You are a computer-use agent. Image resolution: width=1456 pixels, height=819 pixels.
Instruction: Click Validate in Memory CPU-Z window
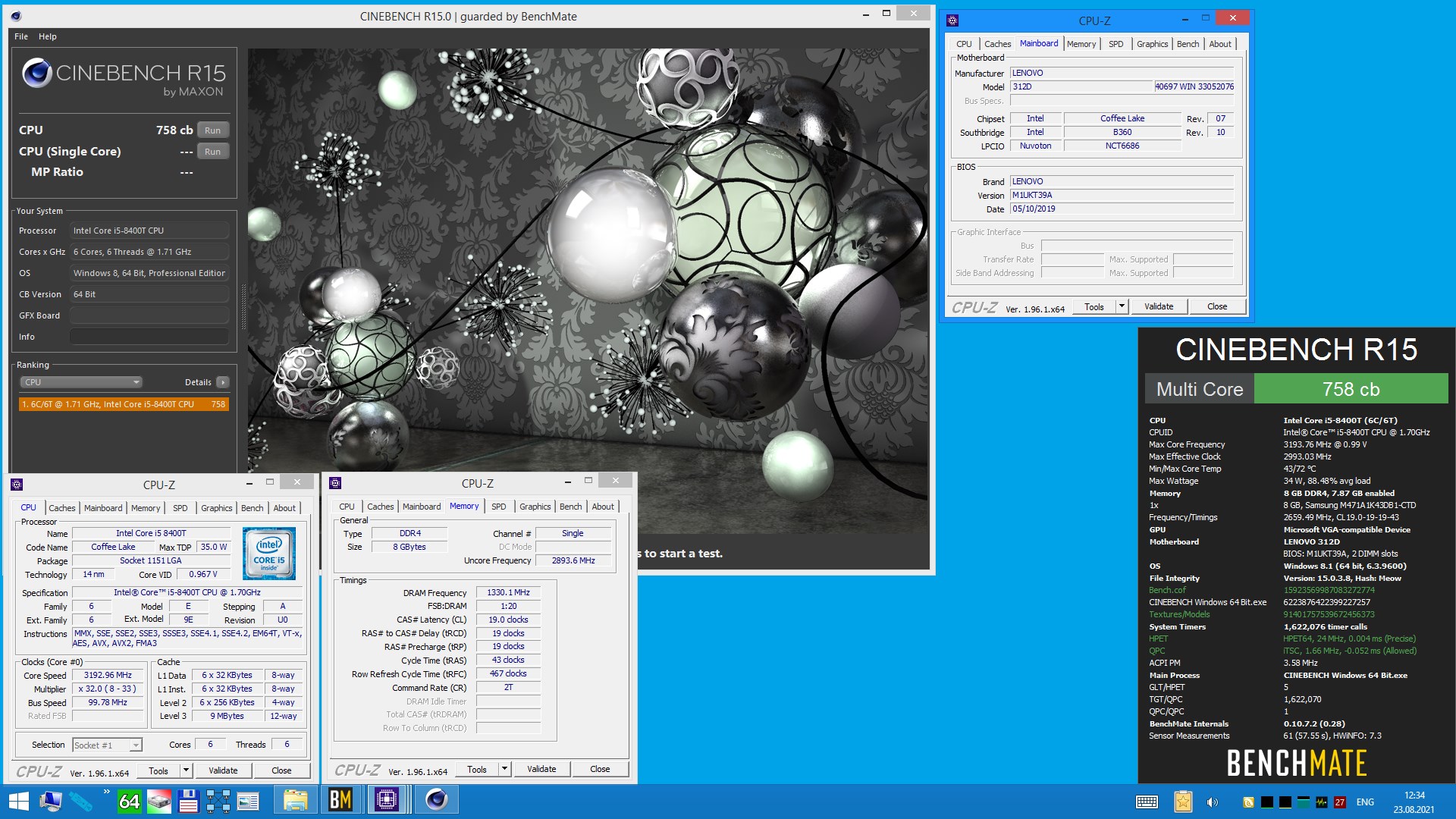click(x=541, y=769)
